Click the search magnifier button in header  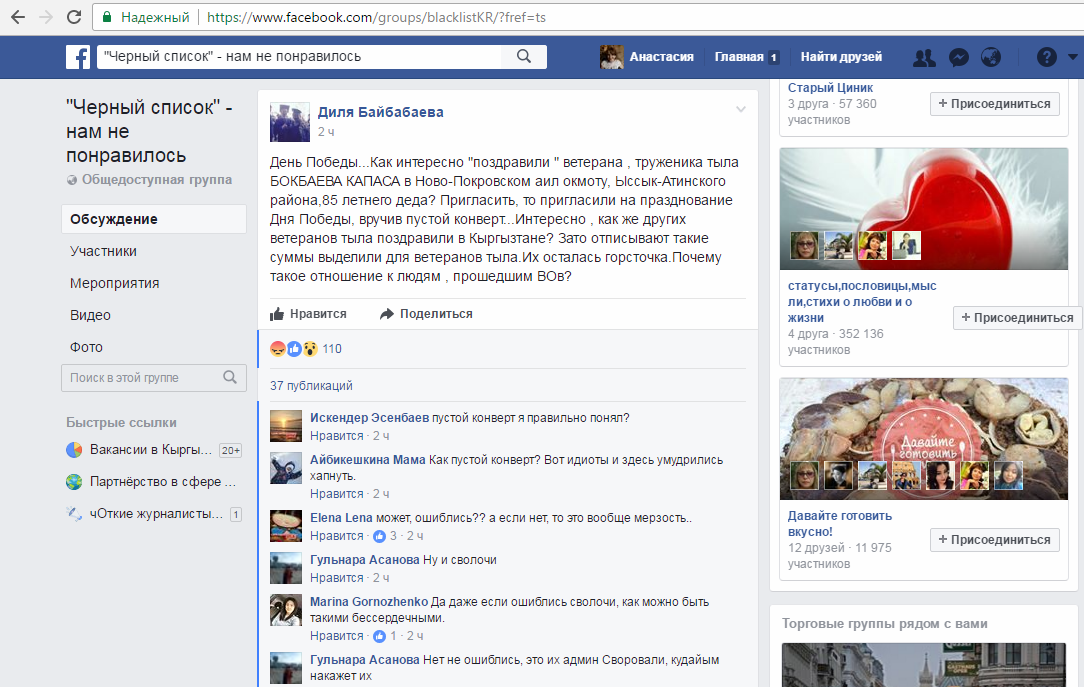coord(523,57)
